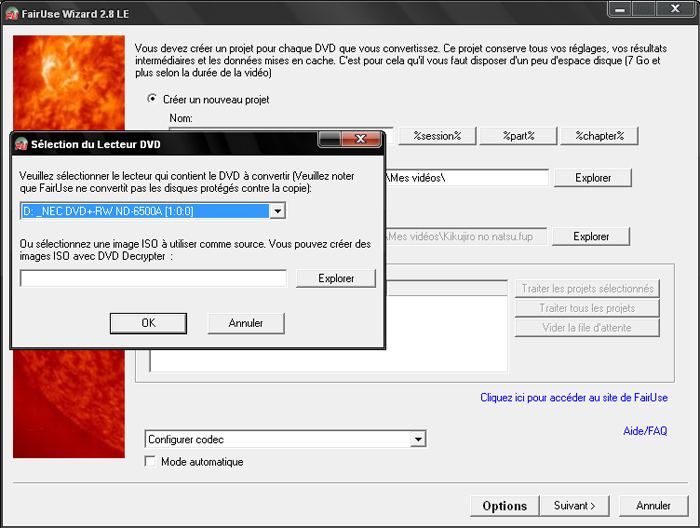Click the FairUse Wizard title bar icon
700x528 pixels.
pos(12,14)
